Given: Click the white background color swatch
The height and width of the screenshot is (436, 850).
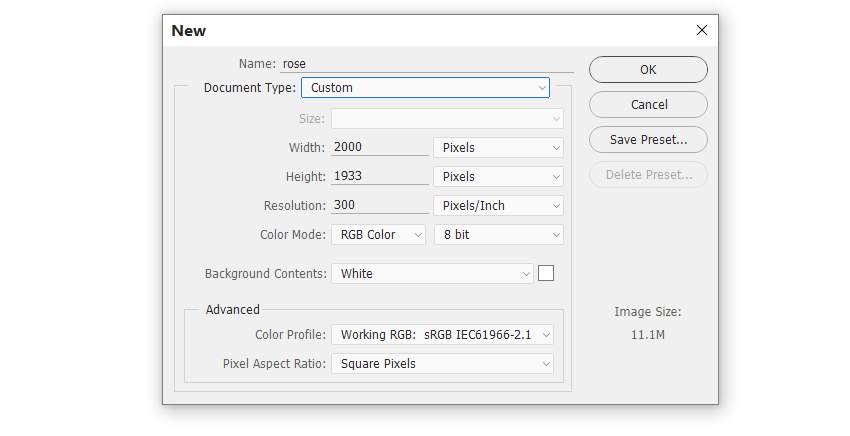Looking at the screenshot, I should tap(546, 273).
